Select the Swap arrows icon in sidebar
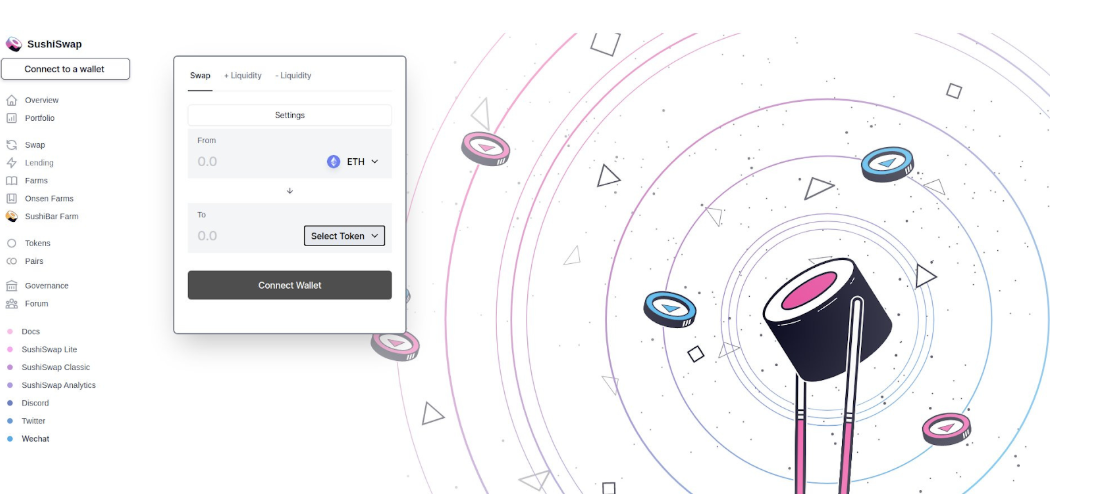Screen dimensions: 1094x497 (x=12, y=145)
